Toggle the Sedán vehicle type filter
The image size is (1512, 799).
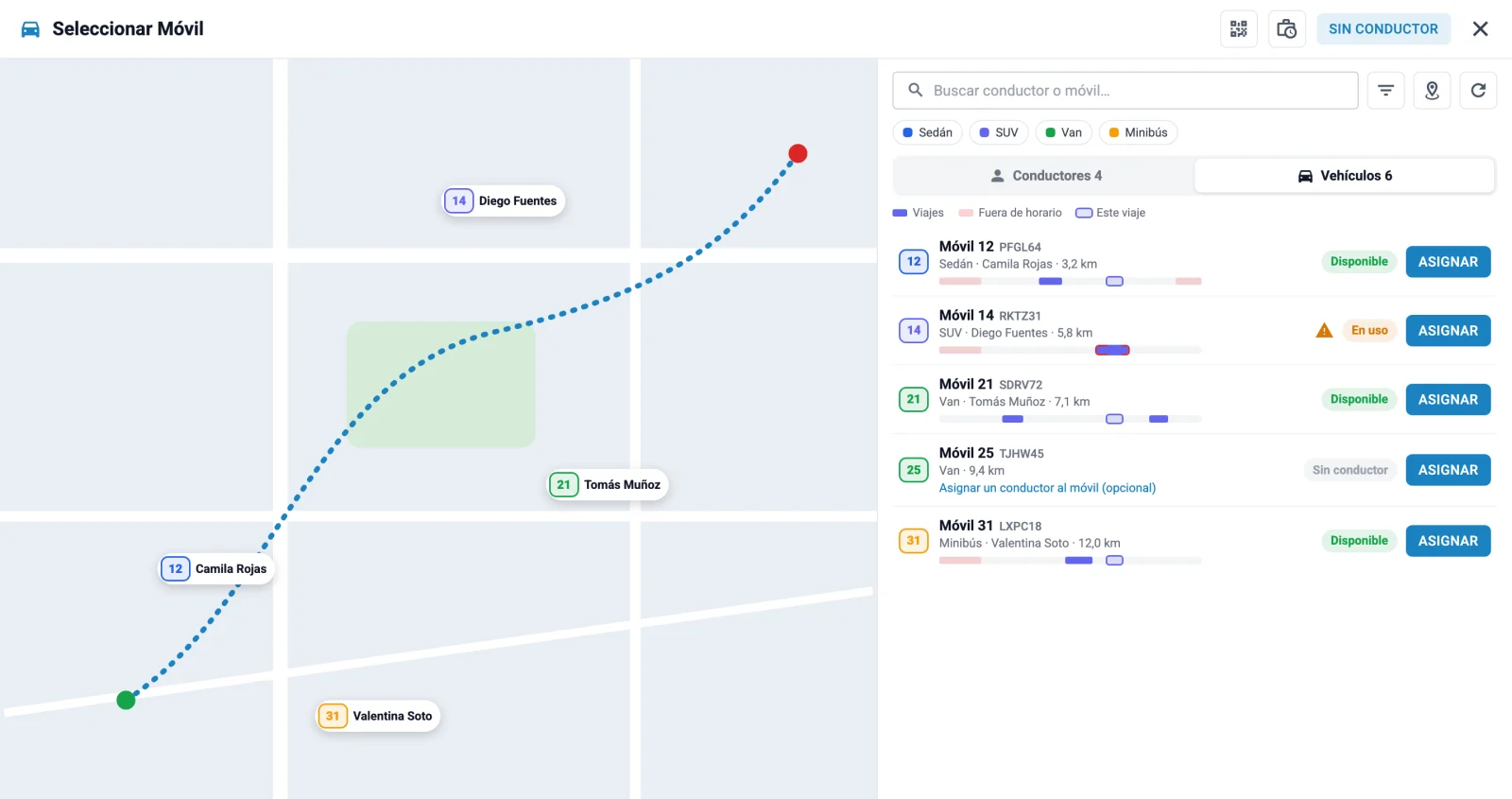[927, 132]
